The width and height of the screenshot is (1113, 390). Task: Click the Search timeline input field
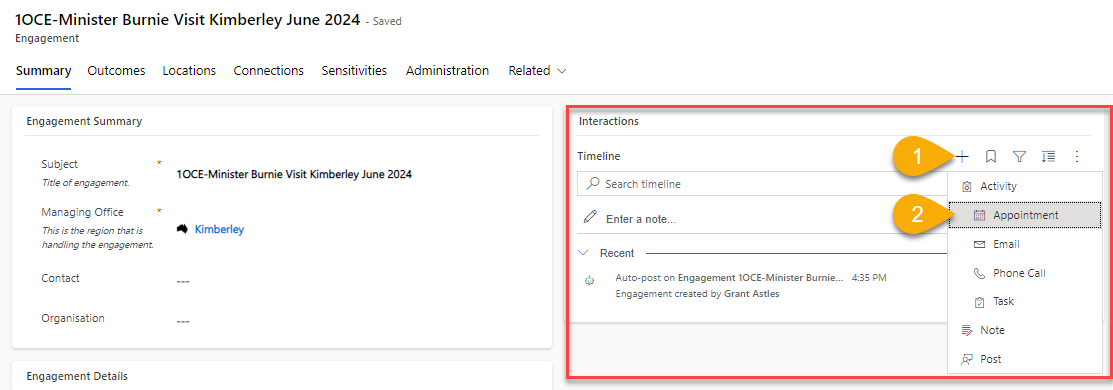[x=763, y=184]
